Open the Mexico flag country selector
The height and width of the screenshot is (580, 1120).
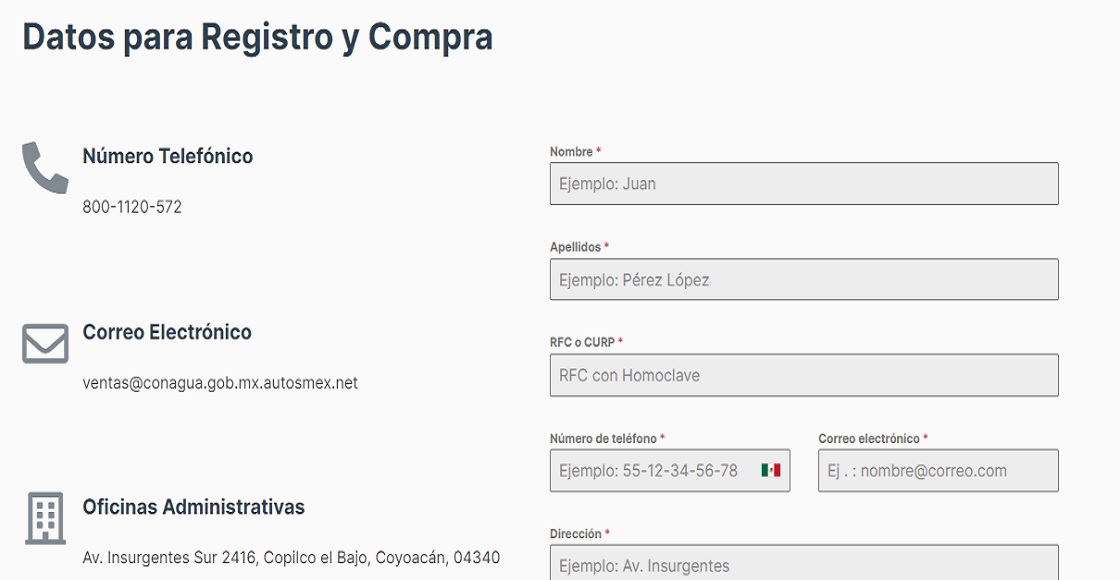point(770,470)
